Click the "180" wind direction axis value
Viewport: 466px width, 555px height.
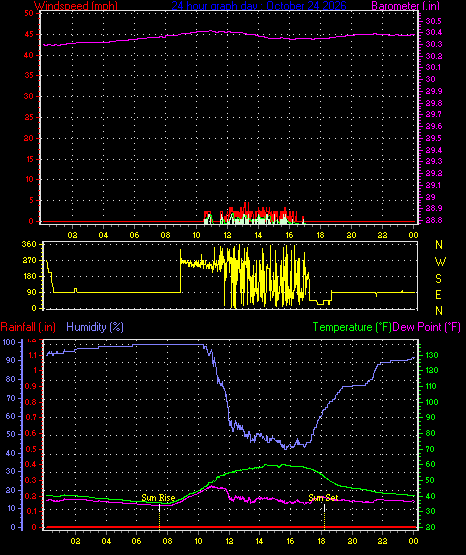(x=29, y=276)
